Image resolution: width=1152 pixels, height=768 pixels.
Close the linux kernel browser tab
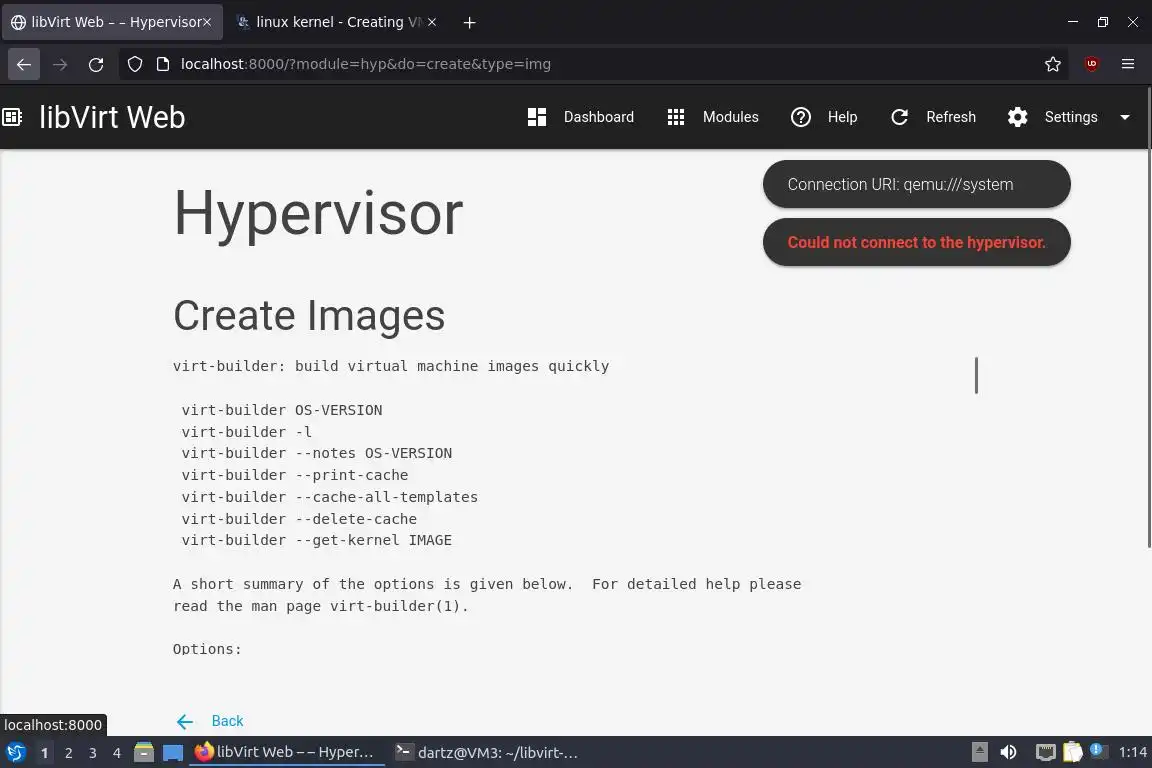[432, 22]
